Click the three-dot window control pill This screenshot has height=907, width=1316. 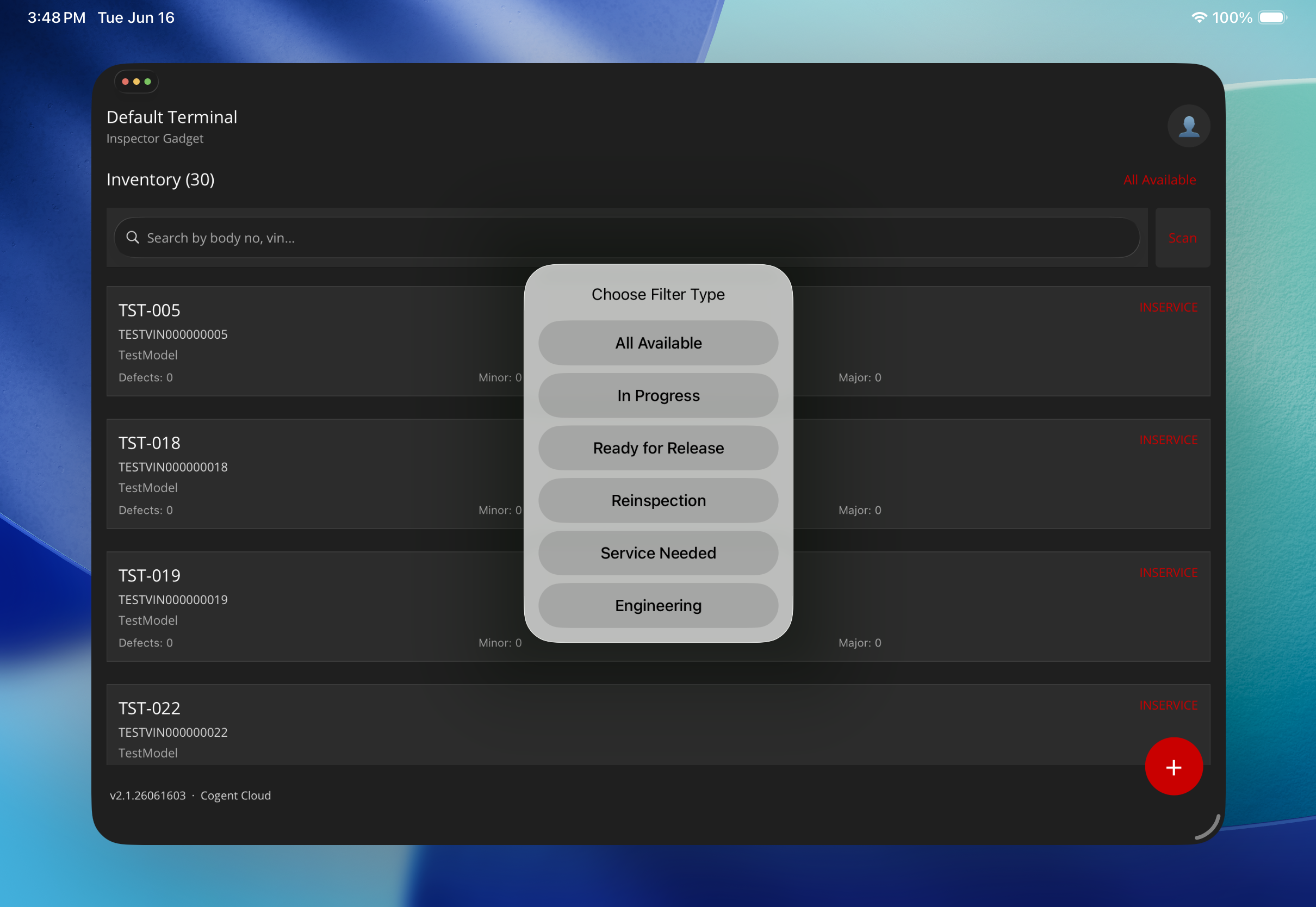[x=136, y=82]
